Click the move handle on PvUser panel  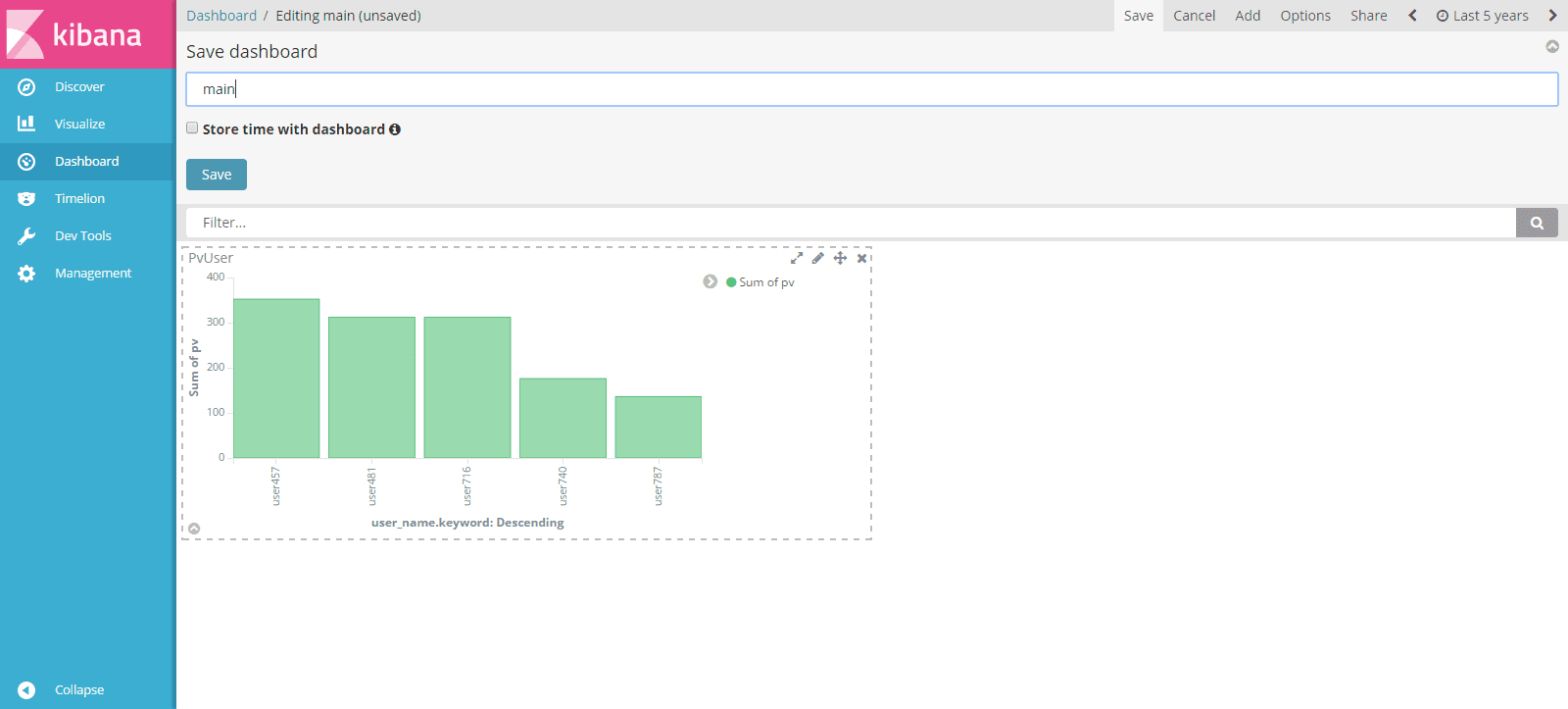click(840, 258)
